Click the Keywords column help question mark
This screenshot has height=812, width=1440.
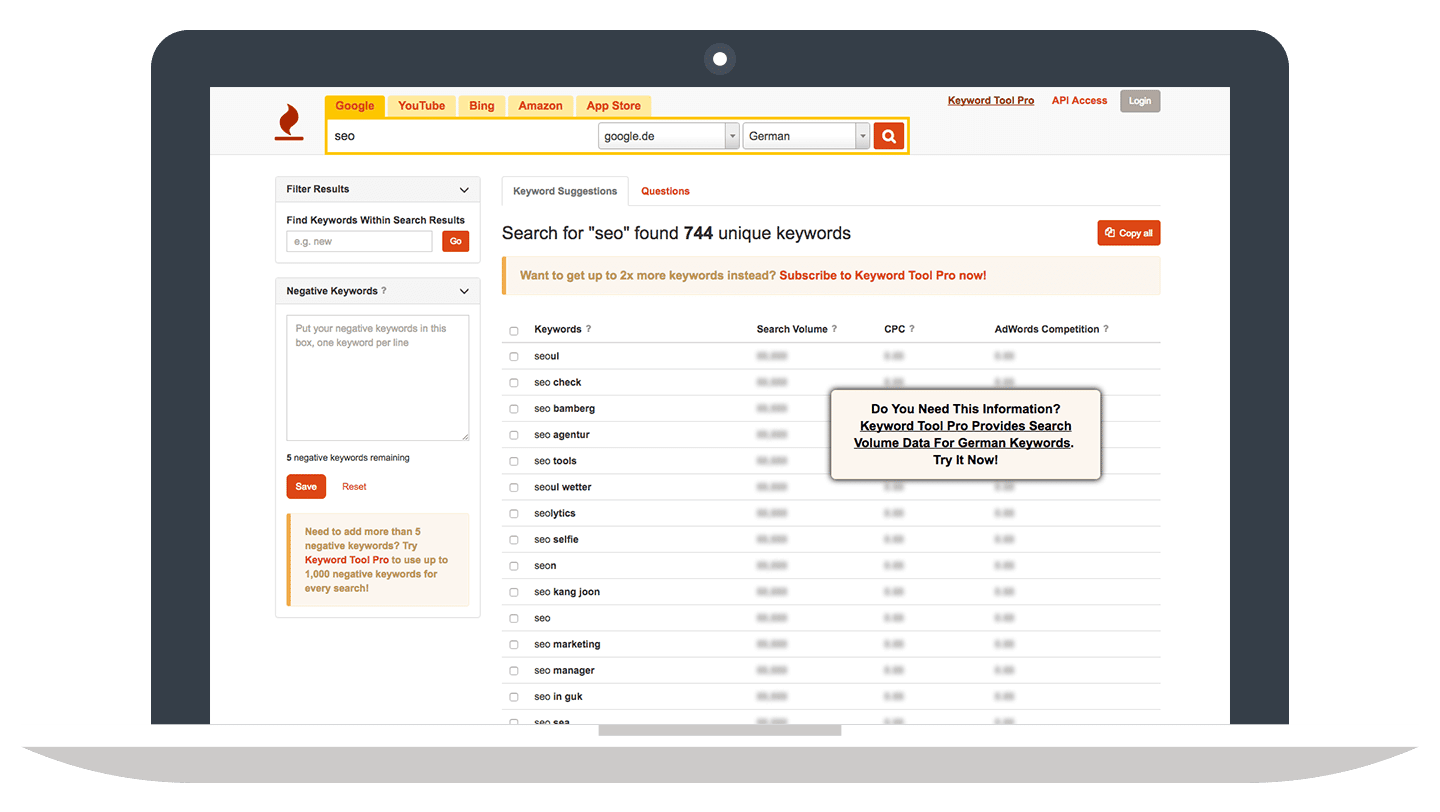pyautogui.click(x=588, y=329)
